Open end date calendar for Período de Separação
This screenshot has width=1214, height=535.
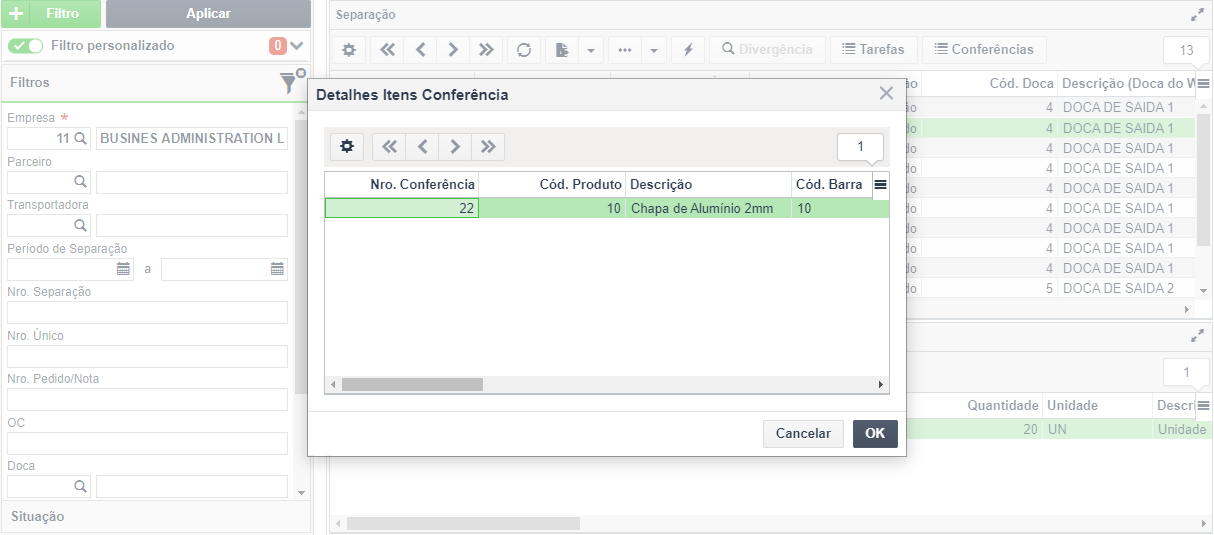(x=277, y=269)
